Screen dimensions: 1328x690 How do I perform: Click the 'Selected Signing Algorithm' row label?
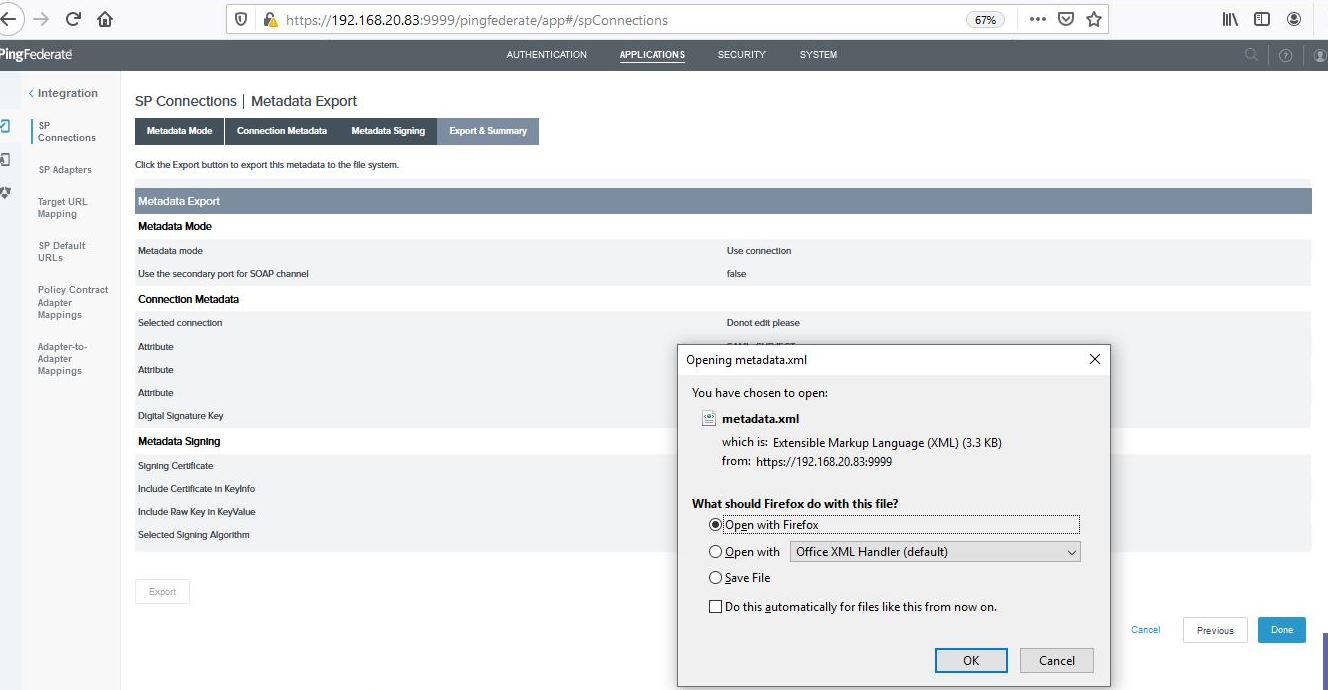pyautogui.click(x=194, y=535)
